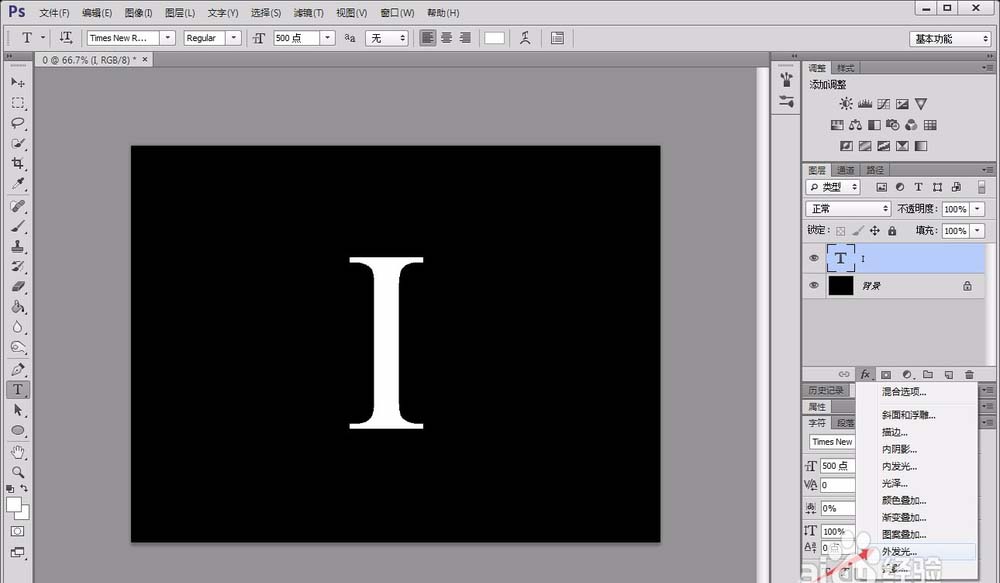
Task: Open the font family dropdown
Action: 168,38
